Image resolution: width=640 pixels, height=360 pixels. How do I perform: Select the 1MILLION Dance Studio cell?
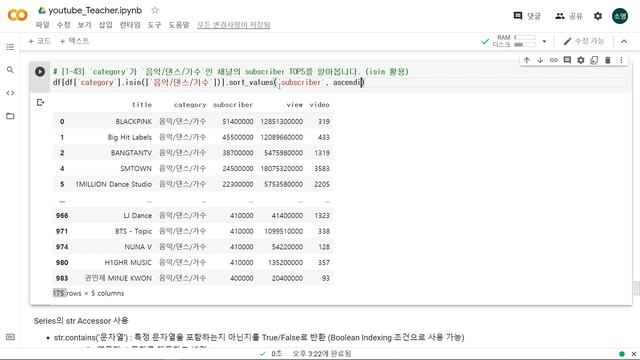click(x=113, y=184)
